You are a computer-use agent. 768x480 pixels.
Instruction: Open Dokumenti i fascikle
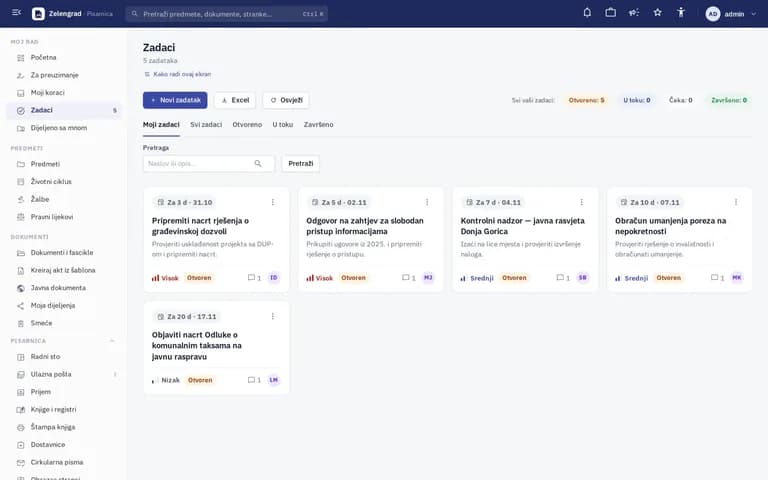coord(64,253)
